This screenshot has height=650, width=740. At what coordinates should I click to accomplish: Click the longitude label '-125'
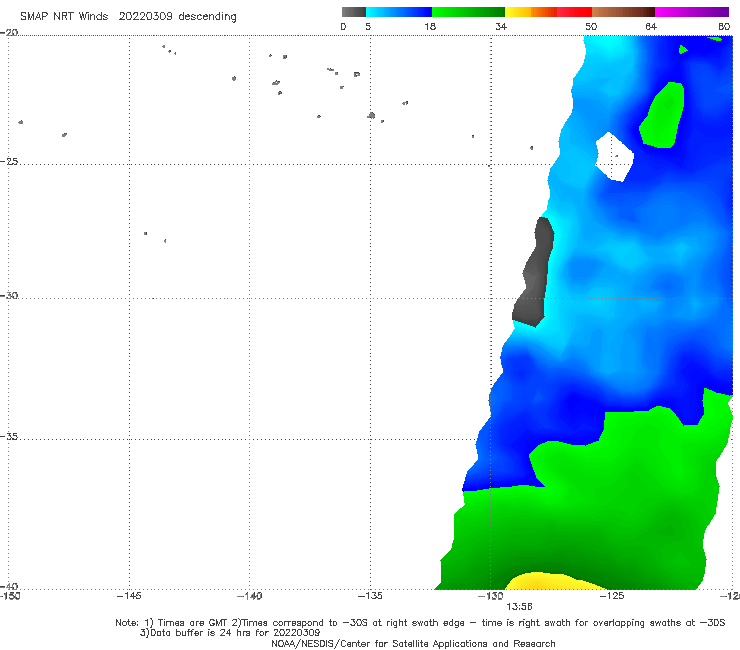tap(612, 596)
